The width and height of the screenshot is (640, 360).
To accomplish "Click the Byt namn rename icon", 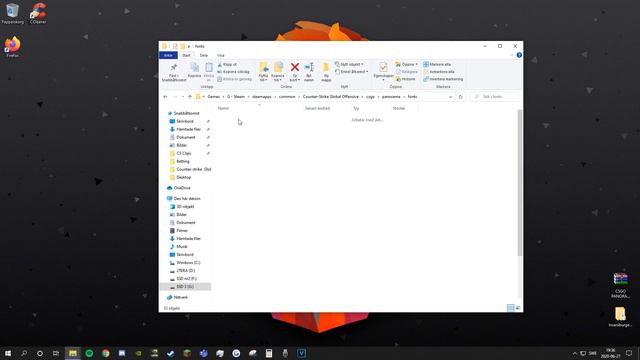I will (x=309, y=67).
